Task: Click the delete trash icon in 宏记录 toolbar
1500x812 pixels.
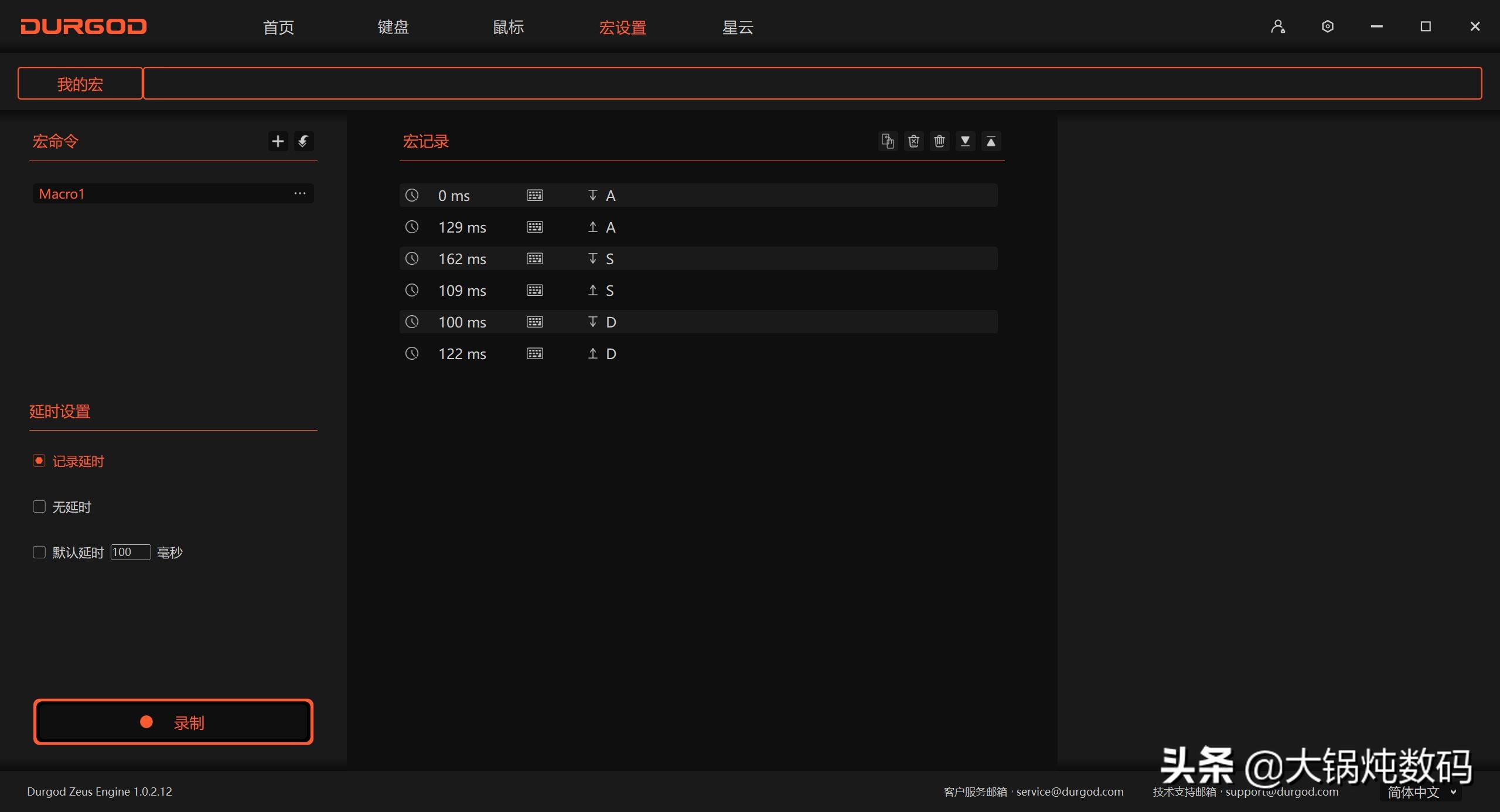Action: pyautogui.click(x=939, y=141)
